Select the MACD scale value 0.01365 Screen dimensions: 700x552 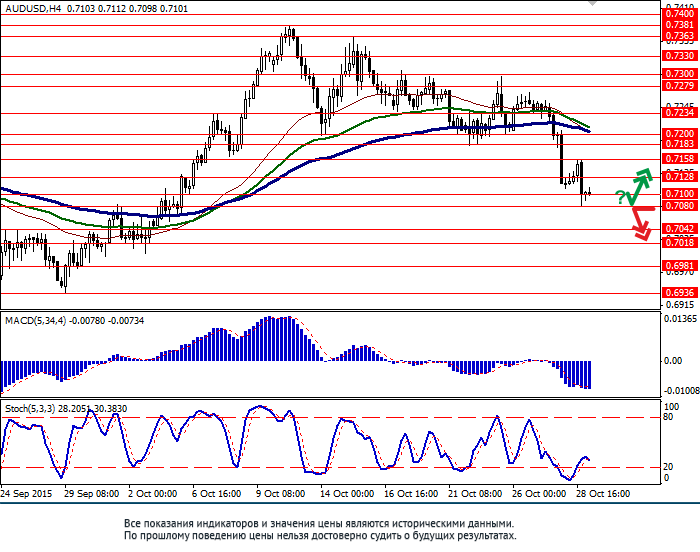(680, 319)
